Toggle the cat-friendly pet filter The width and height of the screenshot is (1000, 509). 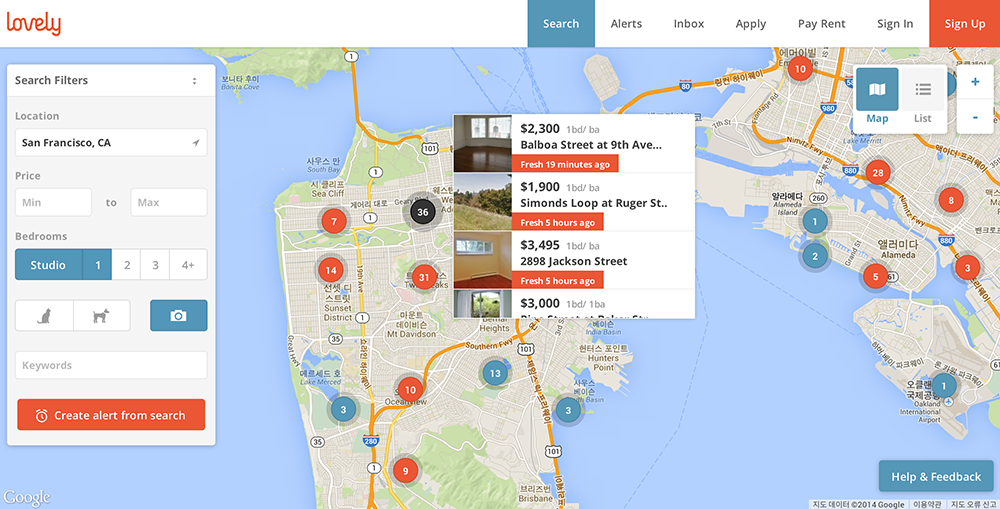44,316
